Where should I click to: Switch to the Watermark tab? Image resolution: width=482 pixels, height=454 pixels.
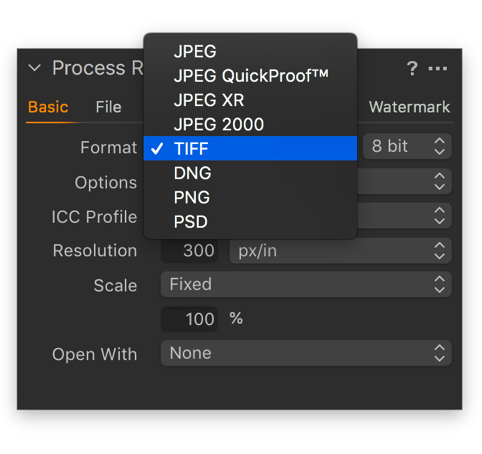(x=409, y=107)
